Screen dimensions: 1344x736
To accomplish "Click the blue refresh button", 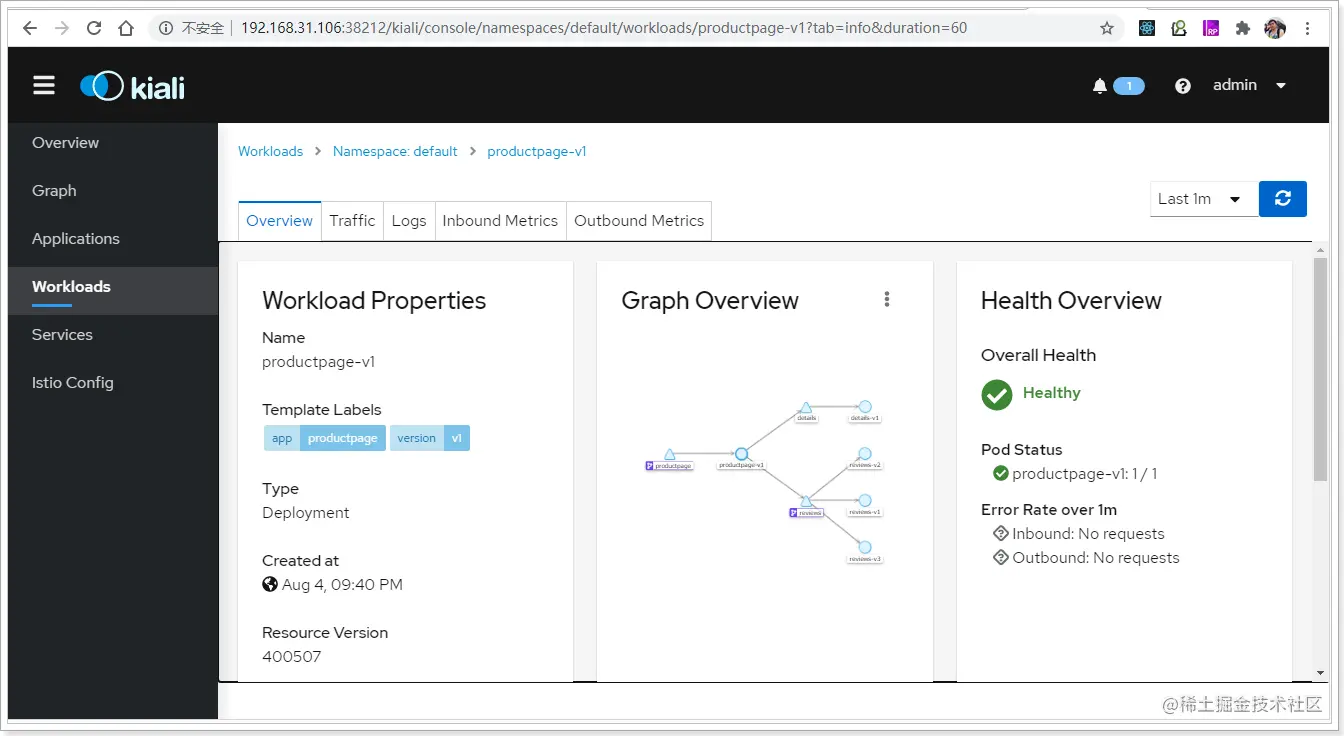I will click(1283, 198).
